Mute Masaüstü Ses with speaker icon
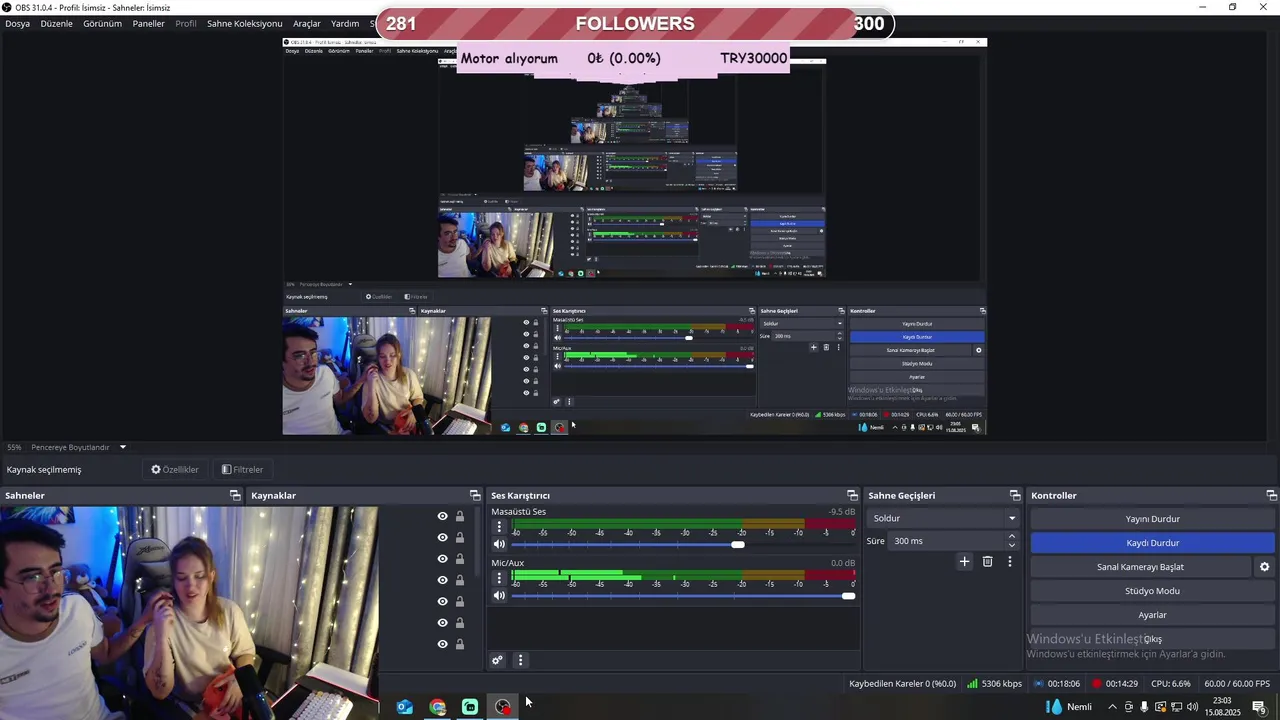 [x=499, y=544]
